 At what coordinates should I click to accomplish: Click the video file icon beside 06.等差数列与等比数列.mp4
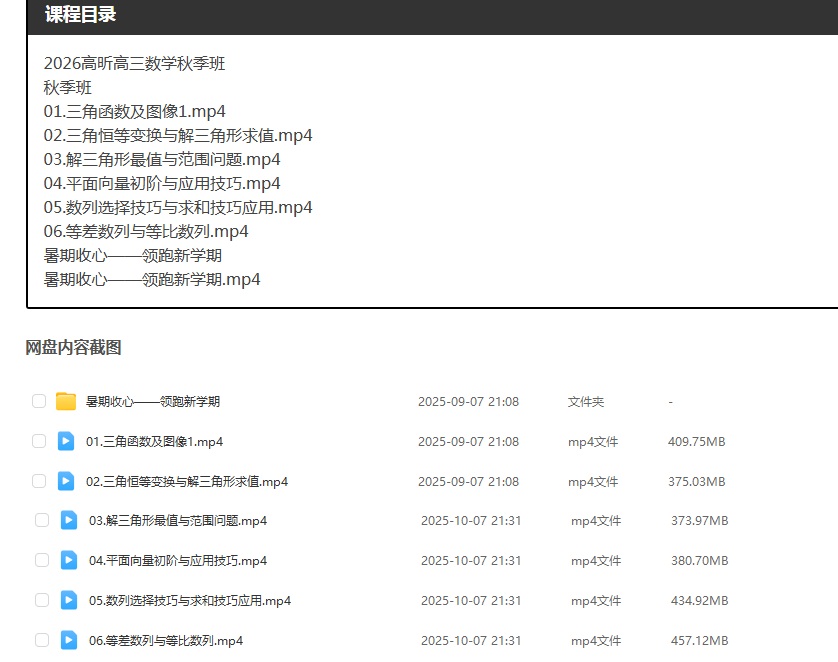tap(69, 640)
